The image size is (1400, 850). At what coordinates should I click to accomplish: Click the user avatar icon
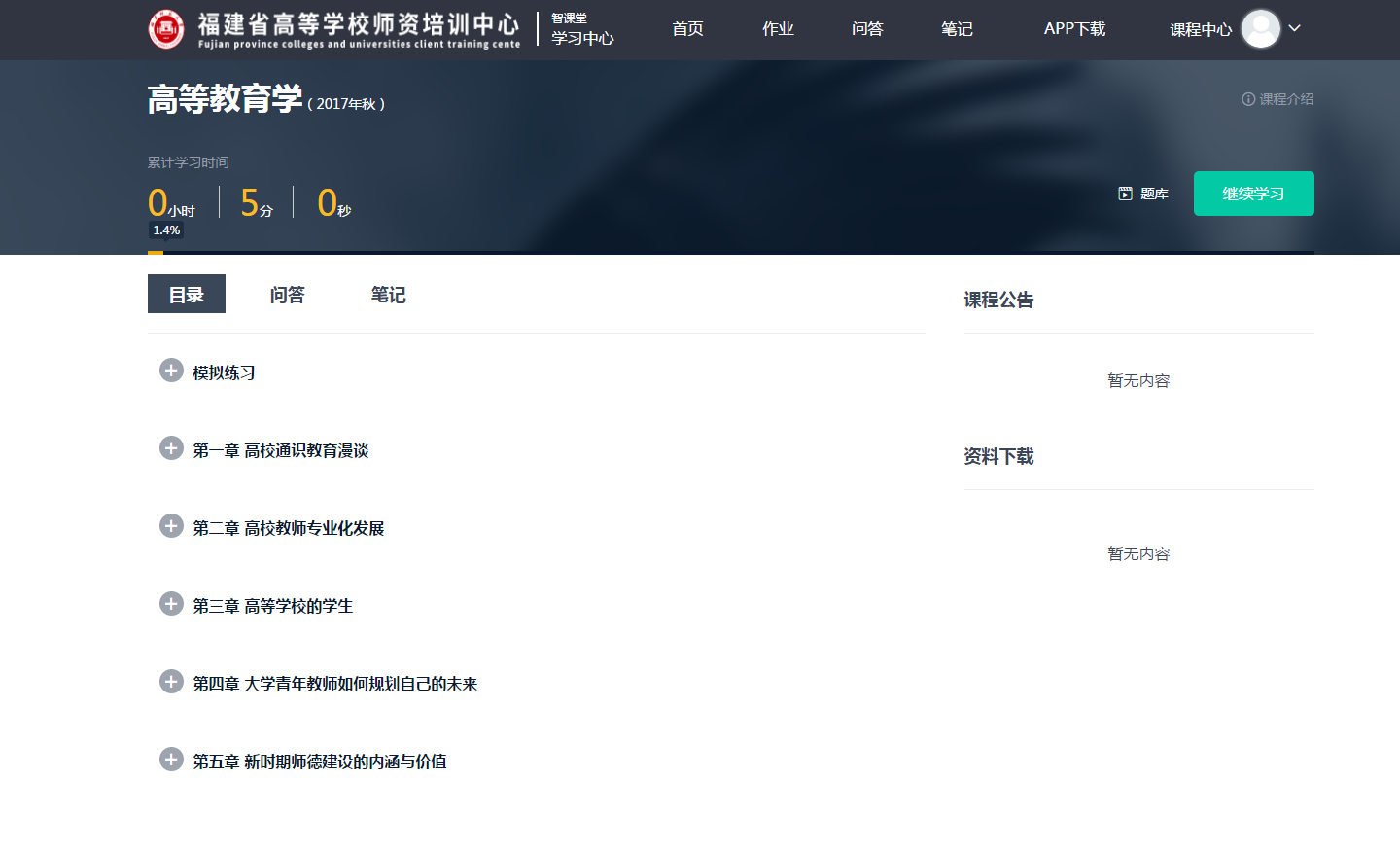click(x=1260, y=29)
